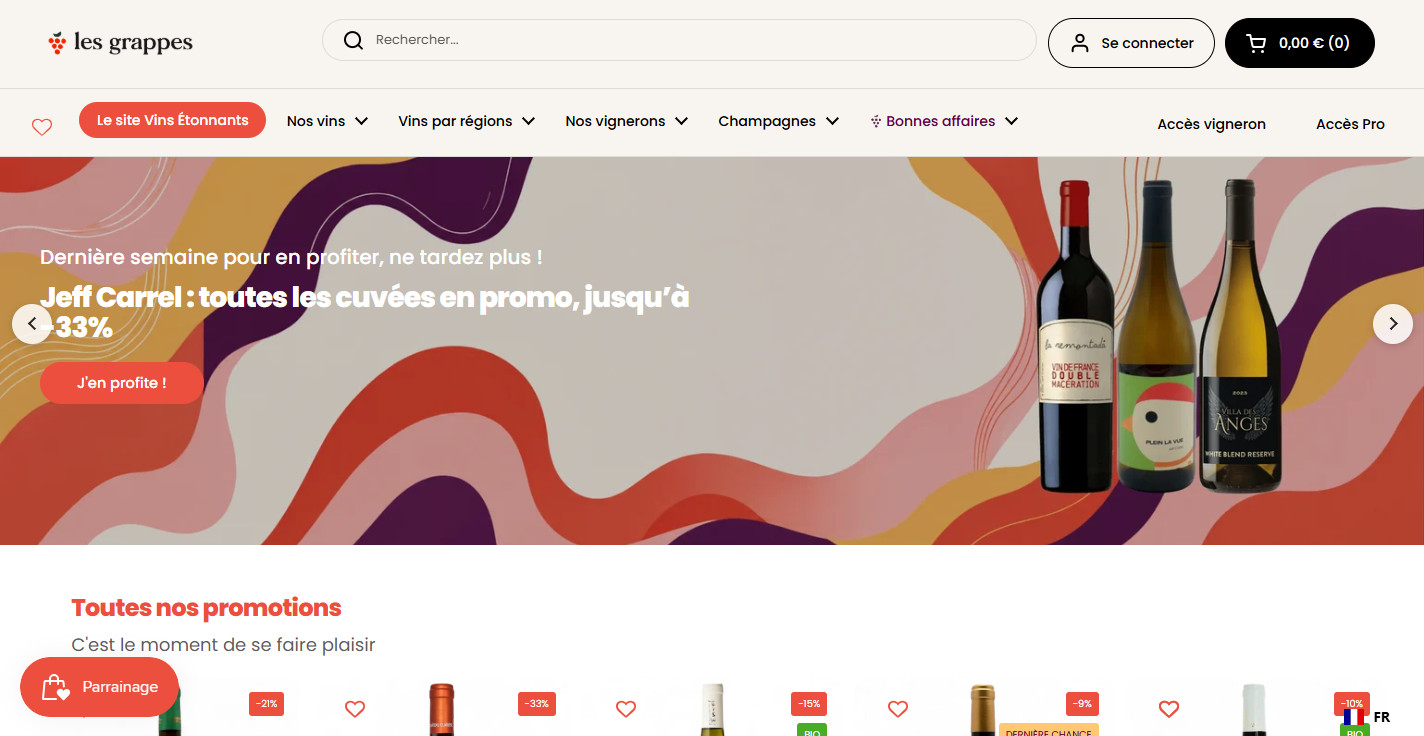Click the search magnifier icon
This screenshot has height=736, width=1424.
tap(353, 40)
